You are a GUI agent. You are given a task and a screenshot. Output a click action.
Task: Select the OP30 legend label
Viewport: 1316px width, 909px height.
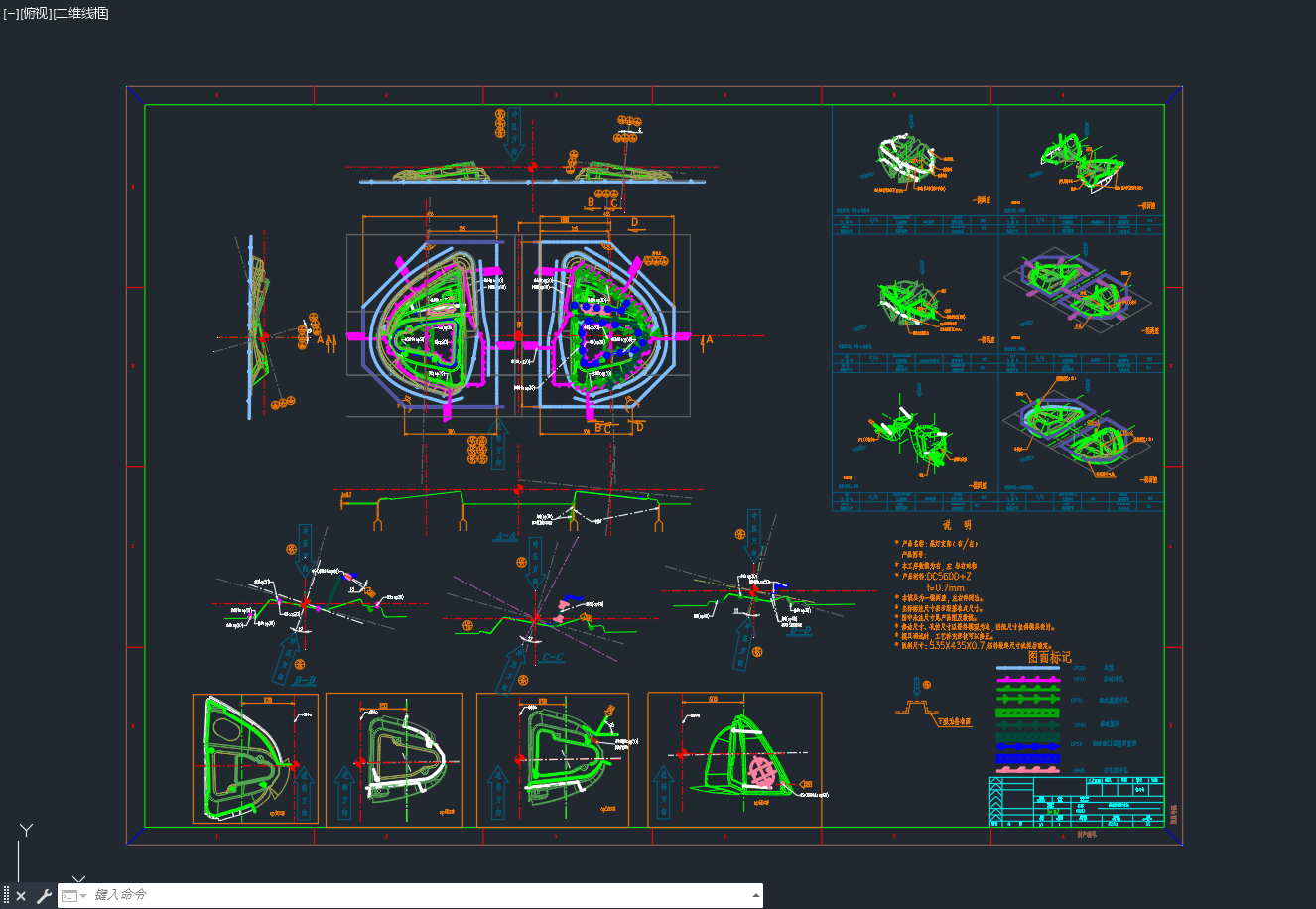[x=1079, y=700]
